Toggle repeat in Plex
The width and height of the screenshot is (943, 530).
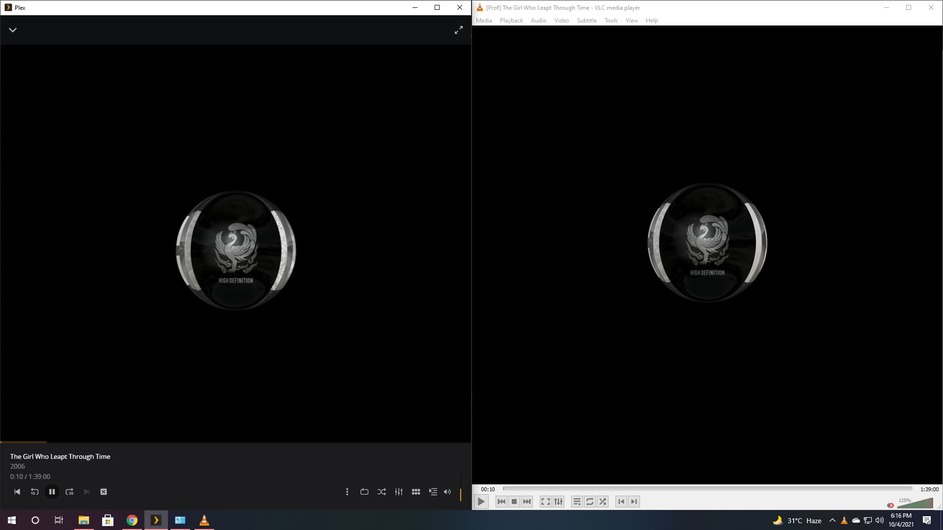pos(364,491)
